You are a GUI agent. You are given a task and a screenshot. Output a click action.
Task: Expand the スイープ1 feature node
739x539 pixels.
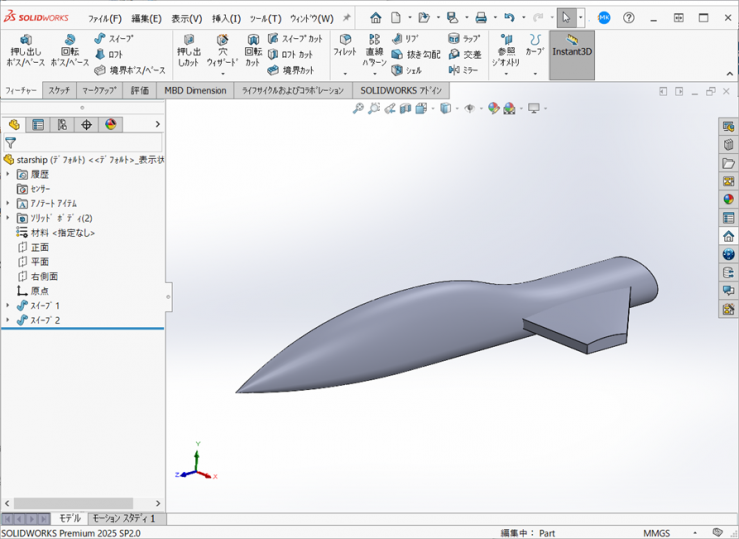[x=8, y=305]
